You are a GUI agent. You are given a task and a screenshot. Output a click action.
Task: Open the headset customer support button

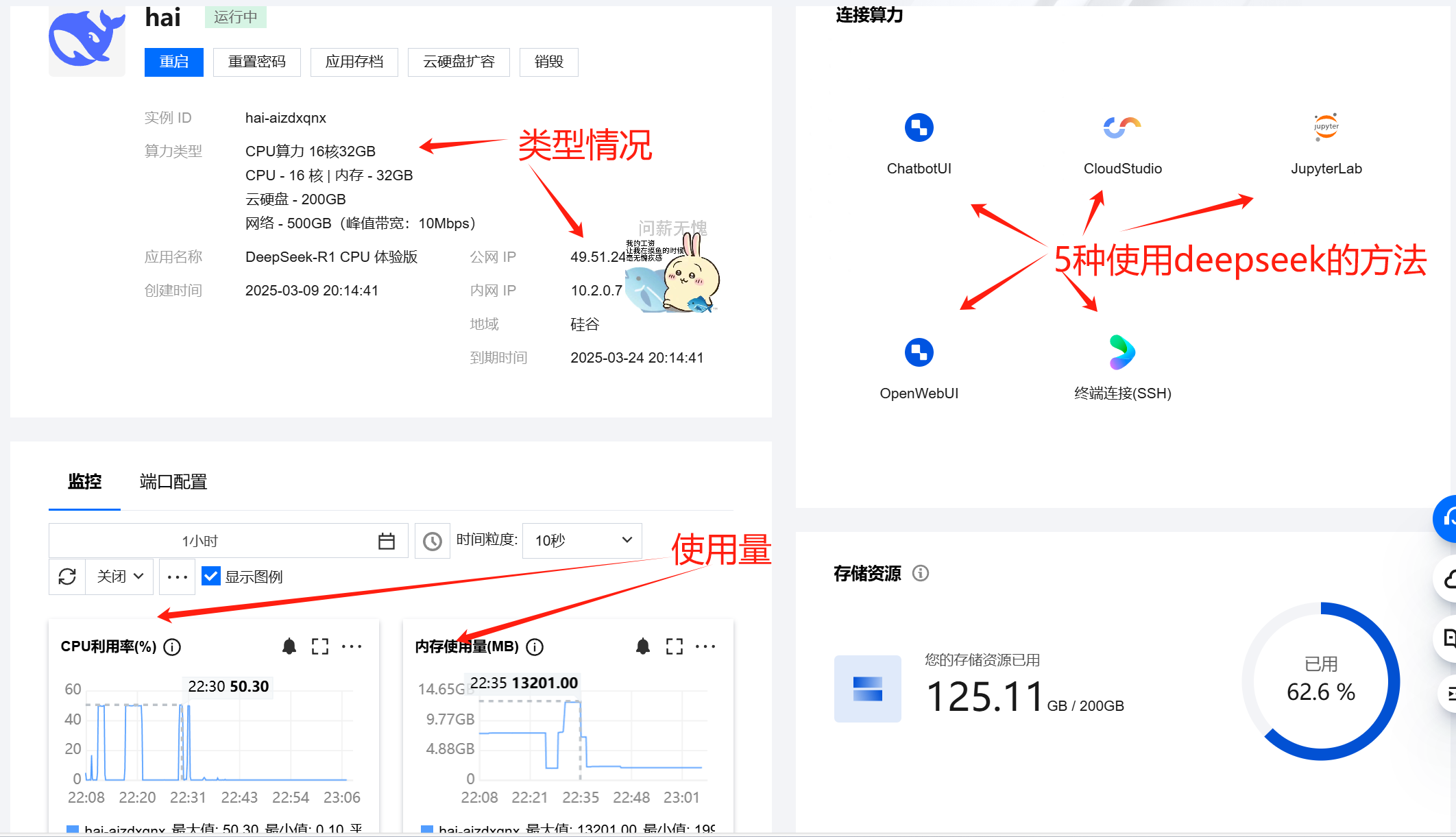pos(1445,519)
